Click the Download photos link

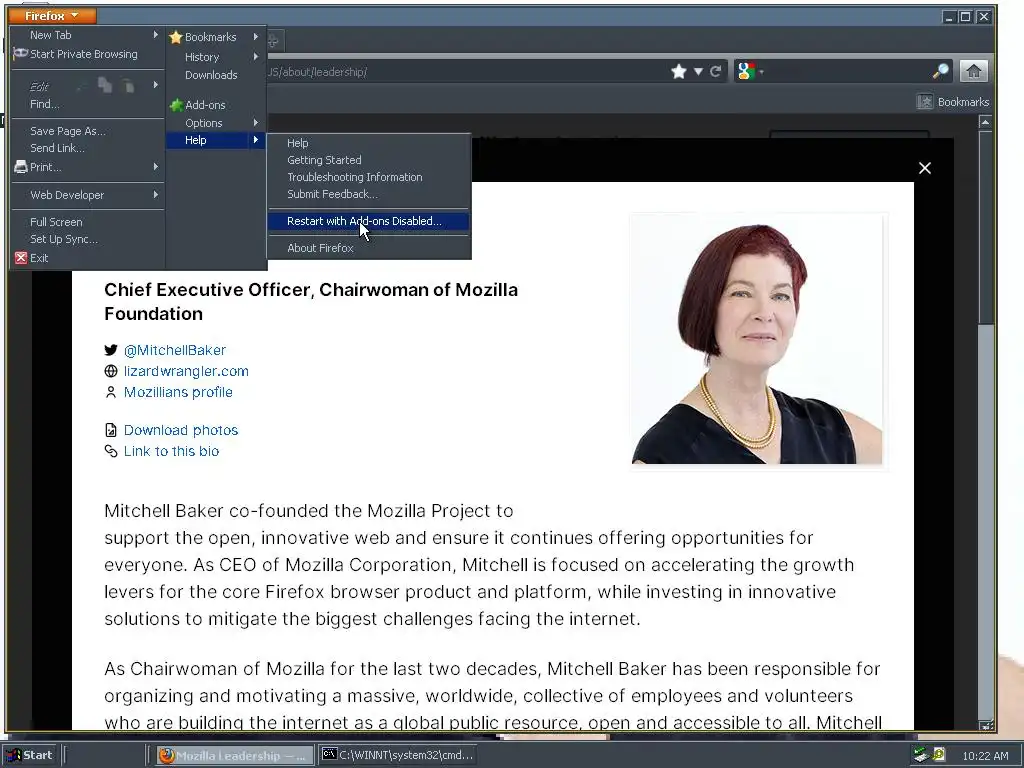pos(181,430)
